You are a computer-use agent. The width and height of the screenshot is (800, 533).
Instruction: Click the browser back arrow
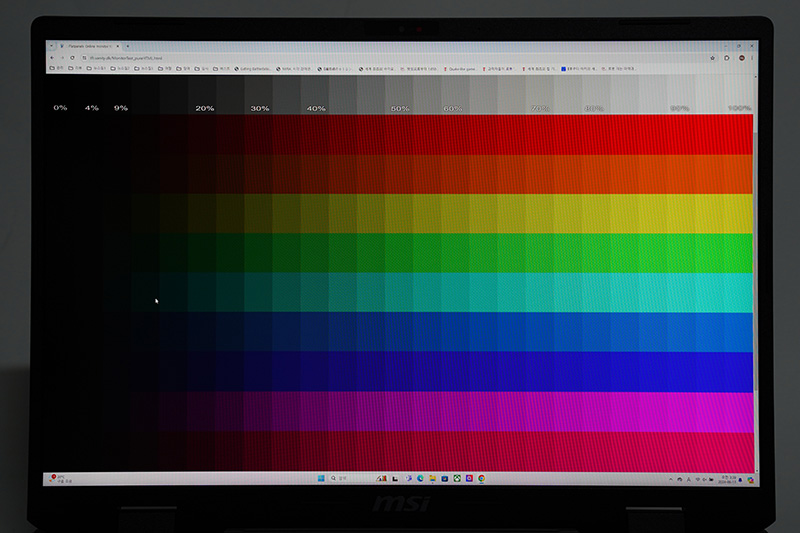coord(51,58)
